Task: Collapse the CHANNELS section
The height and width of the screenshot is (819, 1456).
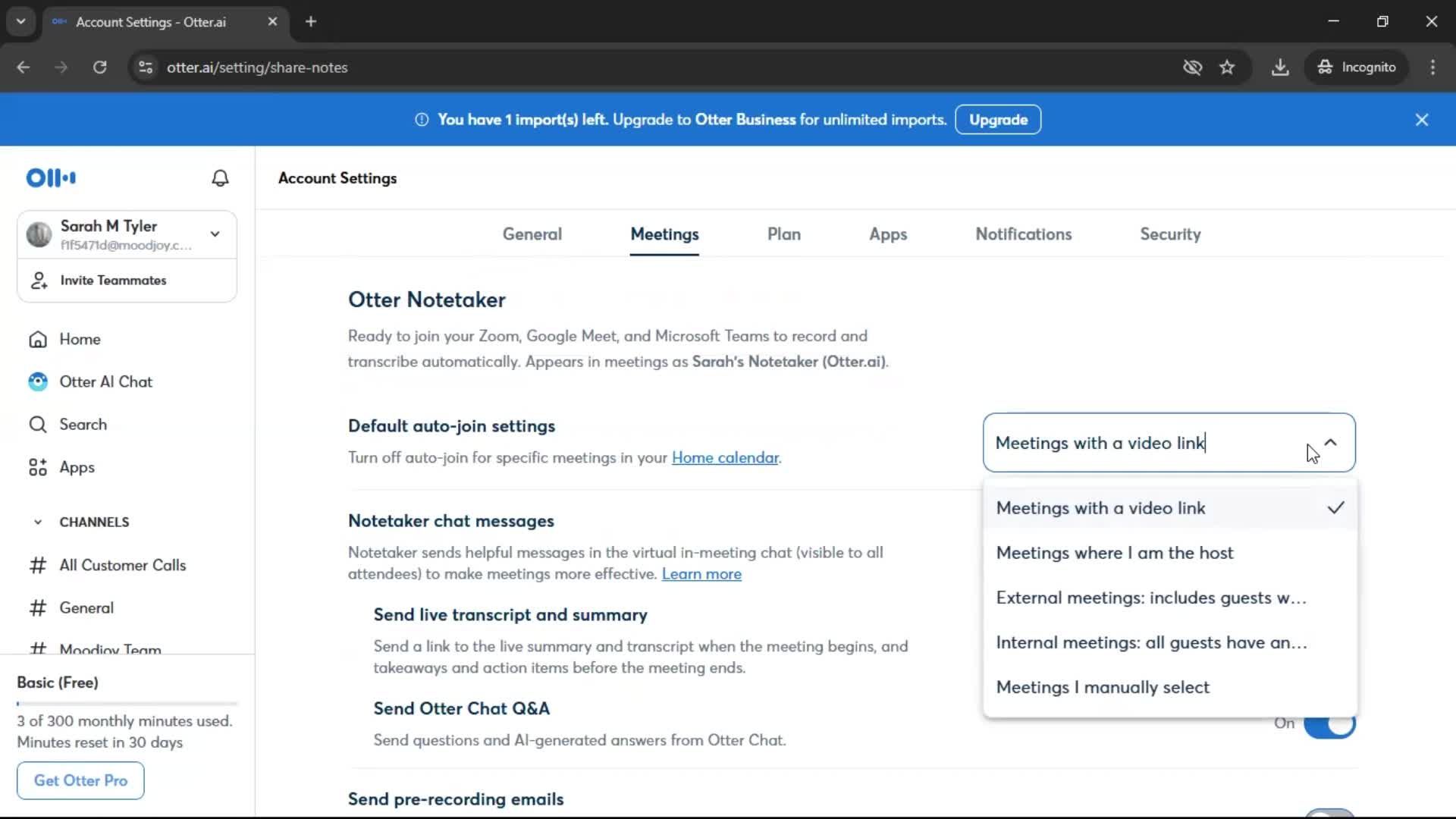Action: (x=38, y=522)
